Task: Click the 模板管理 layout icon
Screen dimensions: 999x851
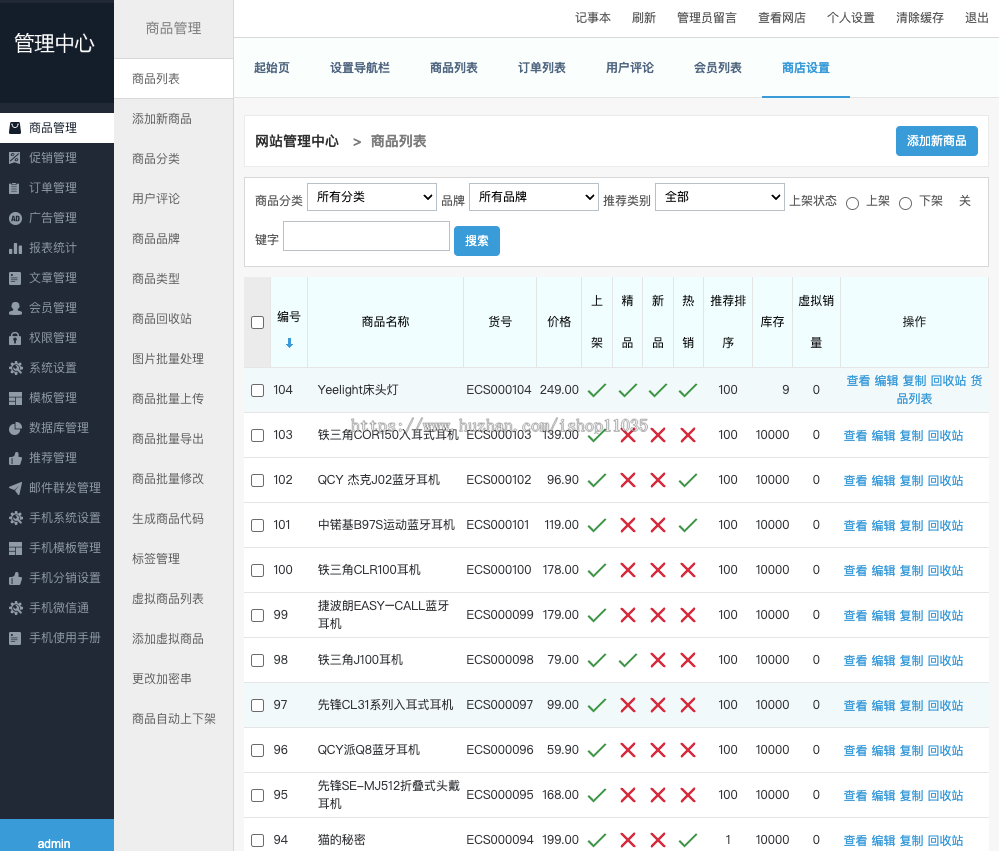Action: [15, 398]
